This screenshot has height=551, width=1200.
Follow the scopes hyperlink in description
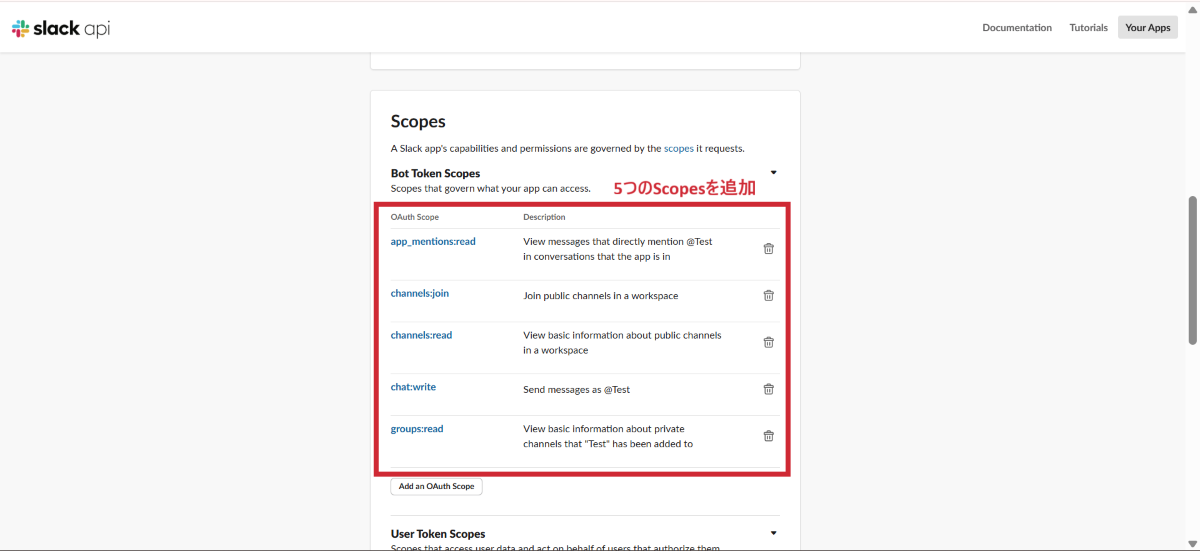pyautogui.click(x=678, y=149)
